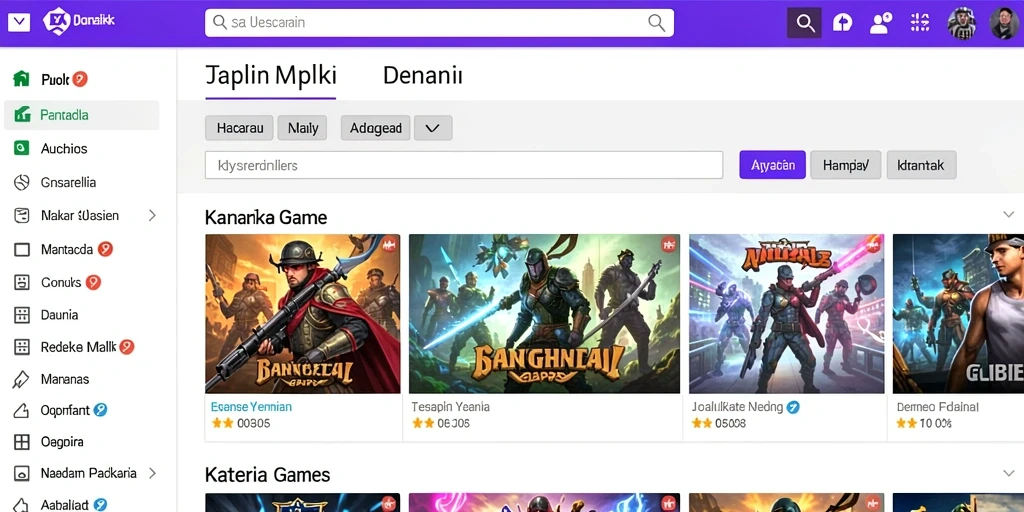Open the Ecanse Yennian title link
This screenshot has width=1024, height=512.
[251, 406]
